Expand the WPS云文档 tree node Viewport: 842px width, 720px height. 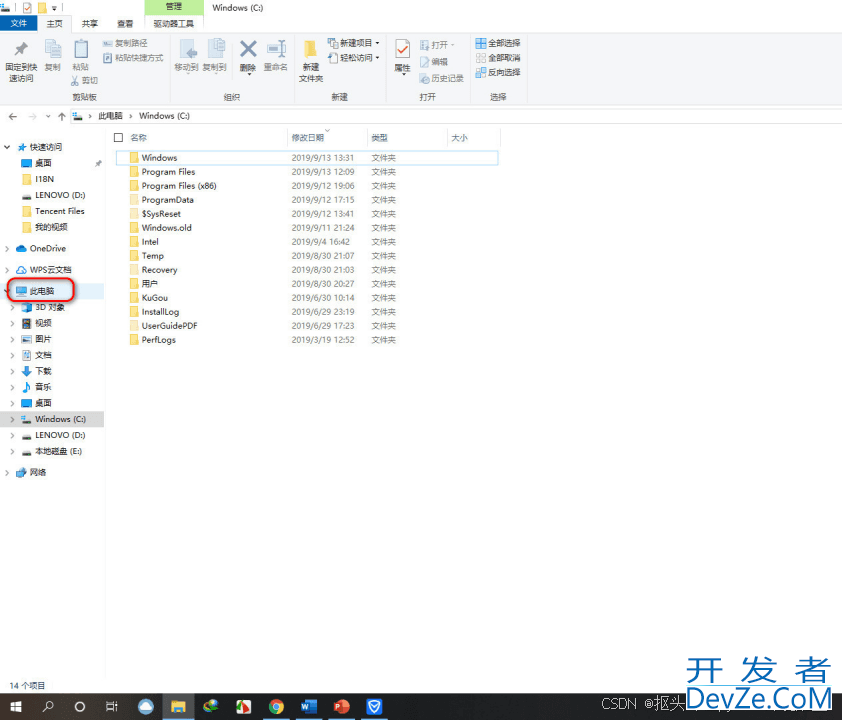tap(7, 270)
